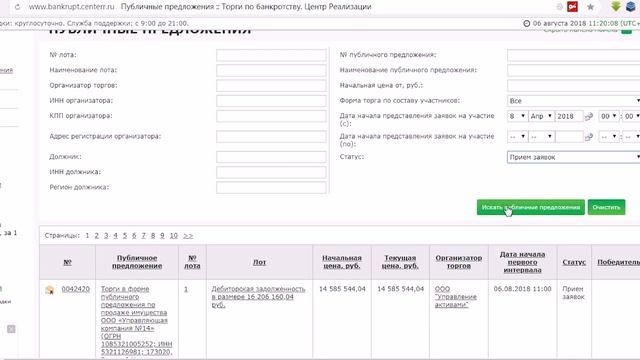Click the browser reload icon
Image resolution: width=640 pixels, height=360 pixels.
17,7
